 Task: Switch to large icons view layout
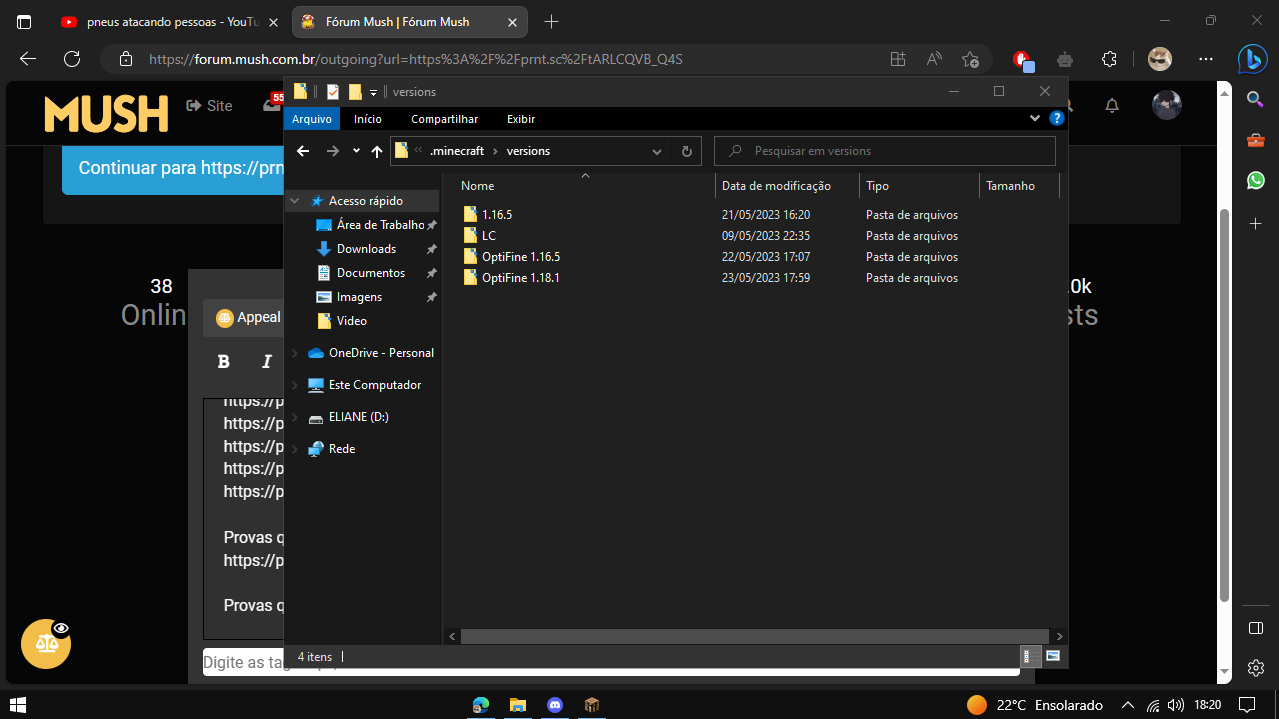pos(1052,656)
